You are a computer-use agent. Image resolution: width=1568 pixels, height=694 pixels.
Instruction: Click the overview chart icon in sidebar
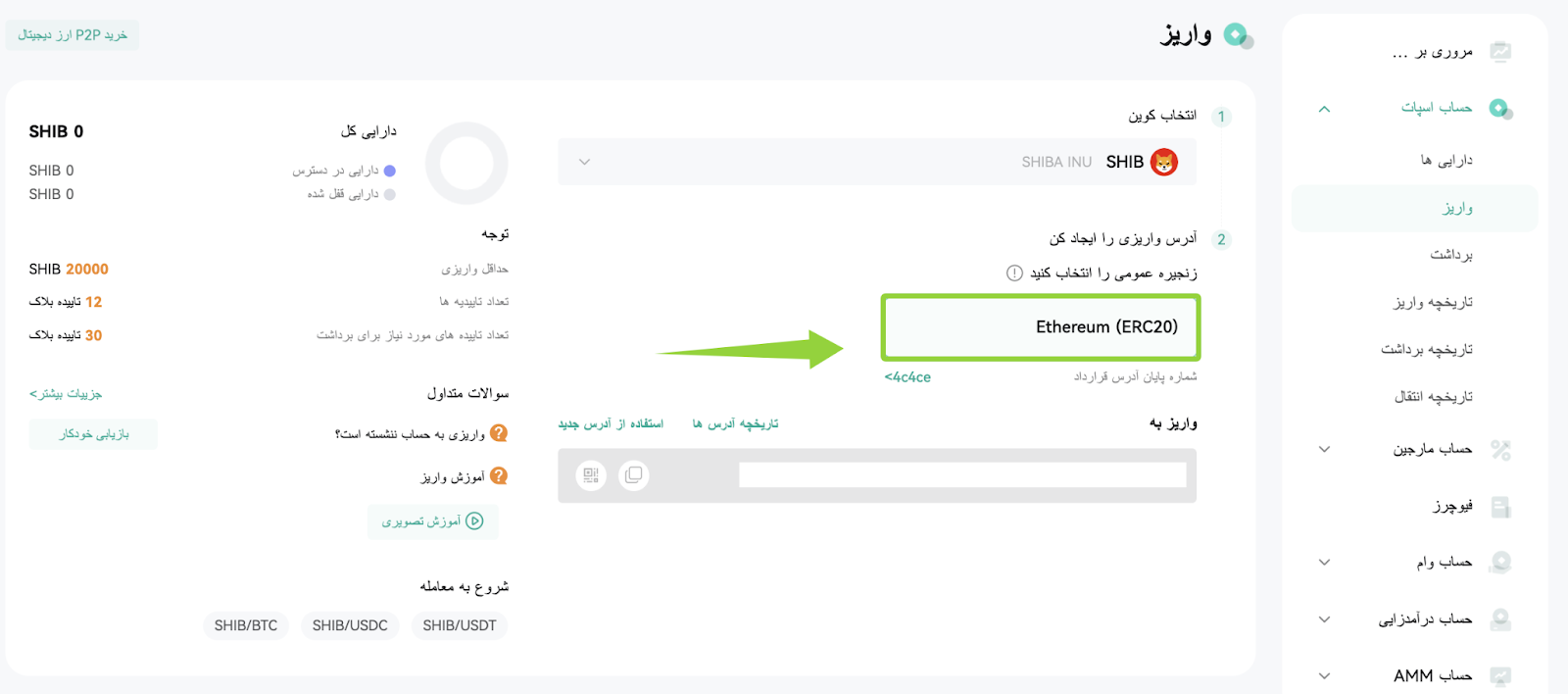[1500, 51]
